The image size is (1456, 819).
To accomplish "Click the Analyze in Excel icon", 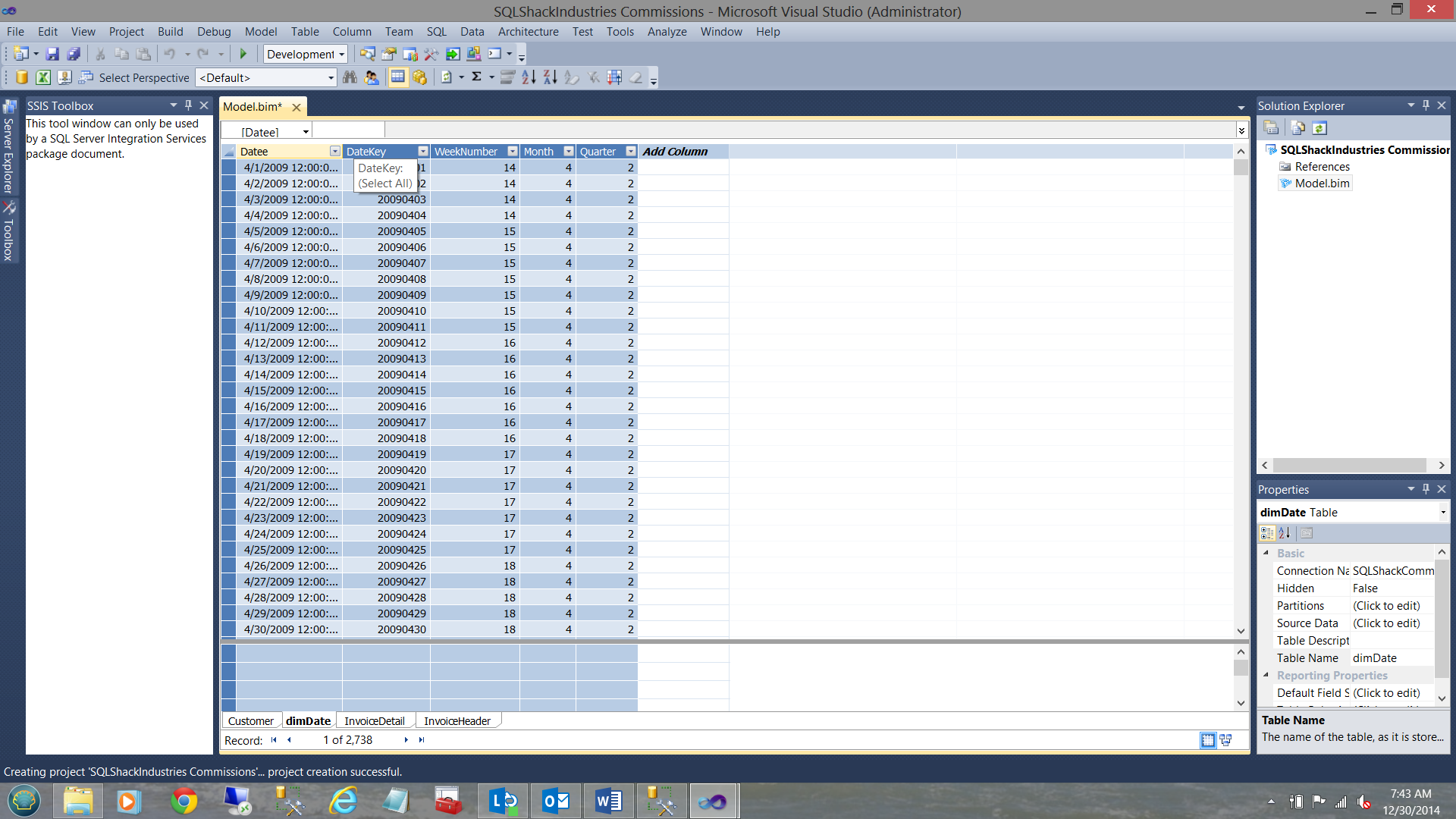I will (x=43, y=77).
